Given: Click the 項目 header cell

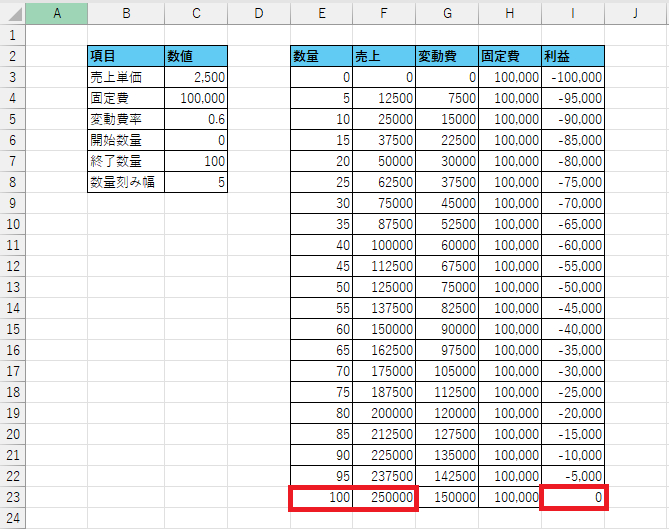Looking at the screenshot, I should 126,56.
